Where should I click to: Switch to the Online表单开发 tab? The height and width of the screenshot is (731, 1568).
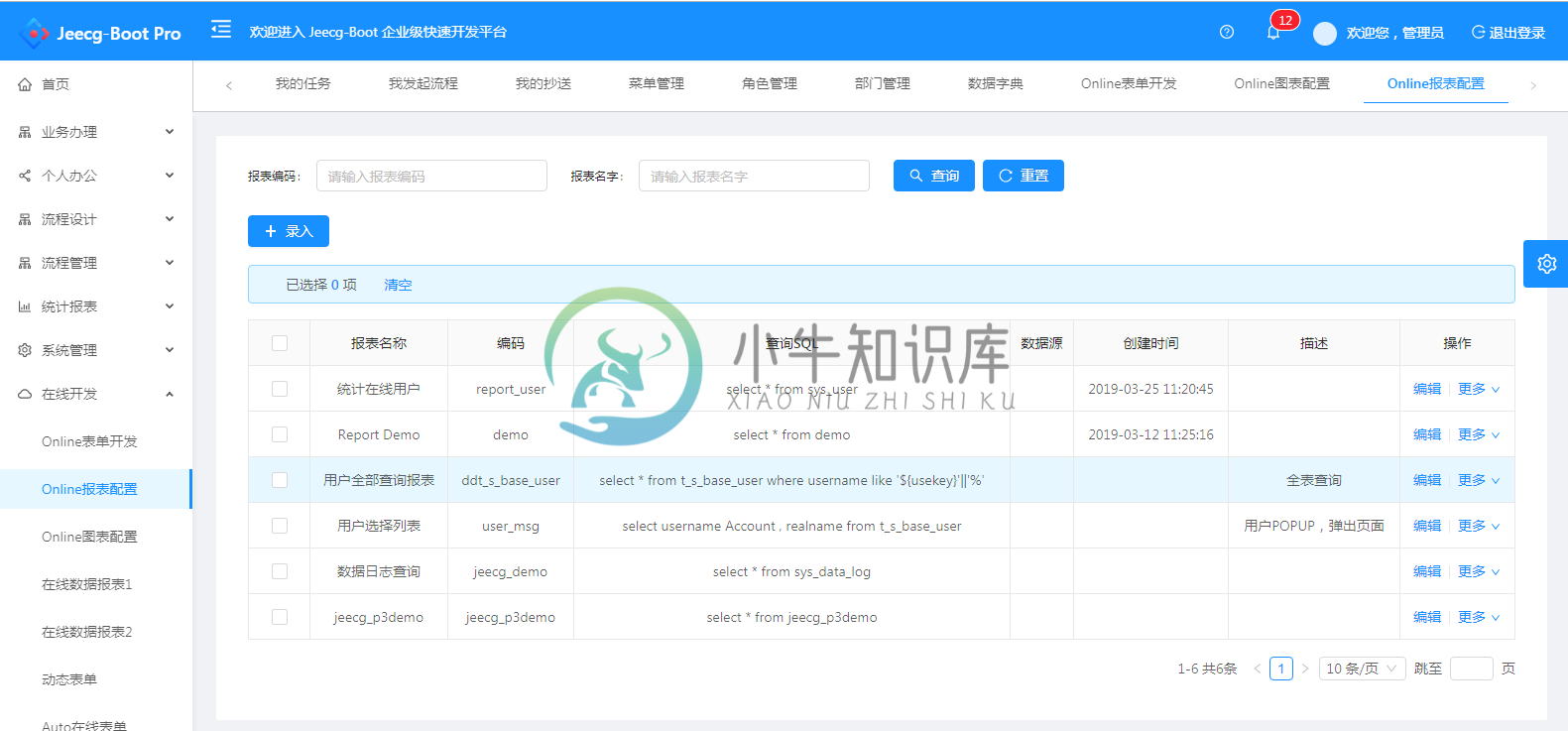pyautogui.click(x=1129, y=83)
